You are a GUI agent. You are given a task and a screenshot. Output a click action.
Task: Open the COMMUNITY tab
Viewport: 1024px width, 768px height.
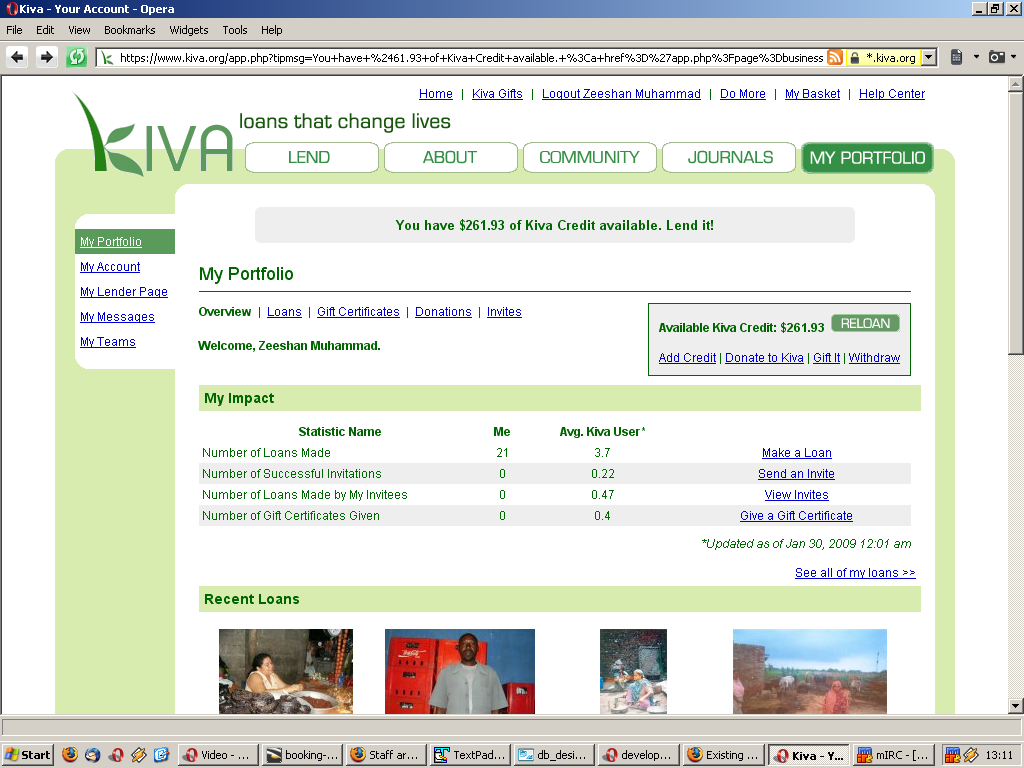point(589,157)
